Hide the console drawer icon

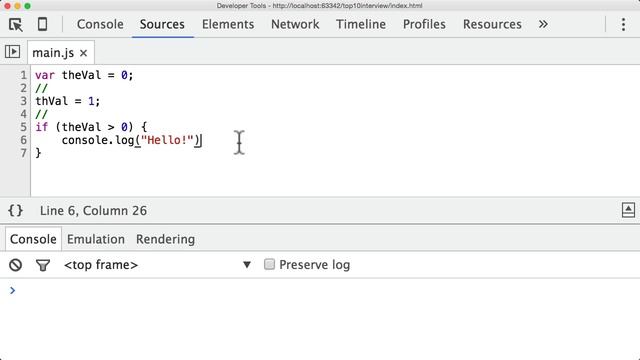628,210
